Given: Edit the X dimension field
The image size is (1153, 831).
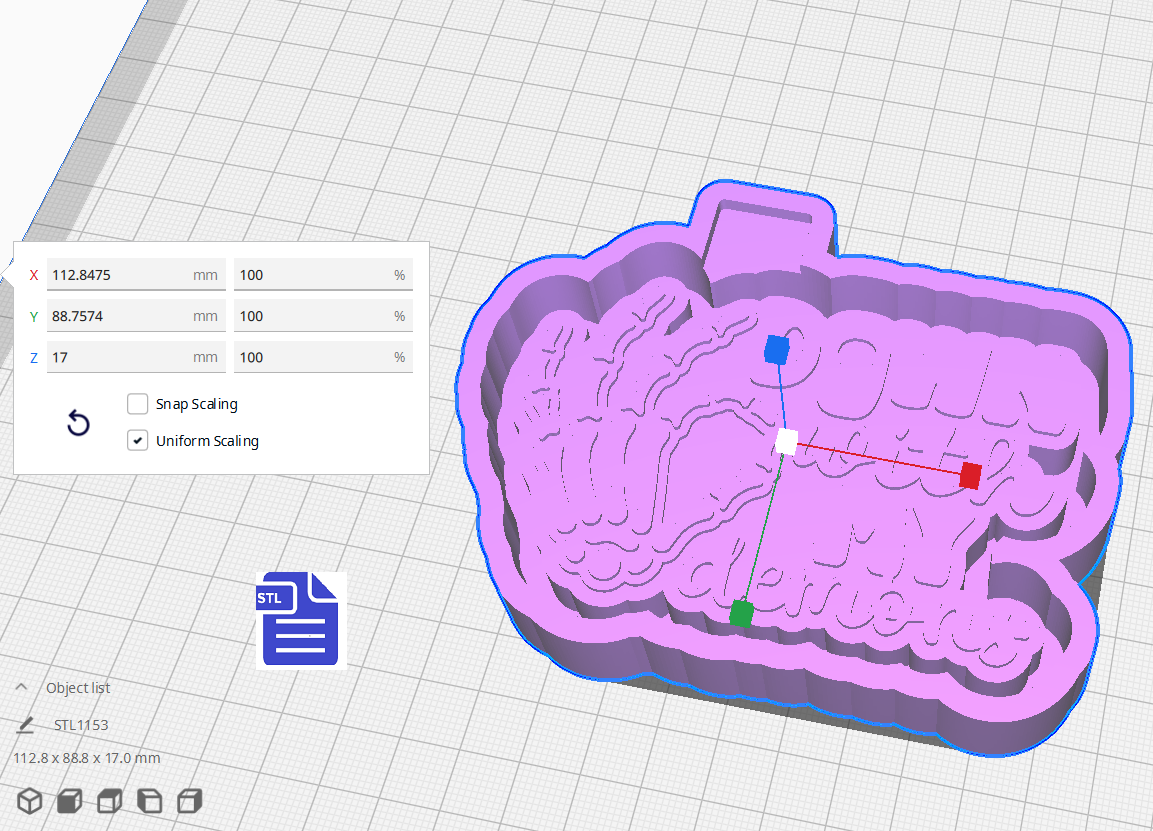Looking at the screenshot, I should coord(136,274).
